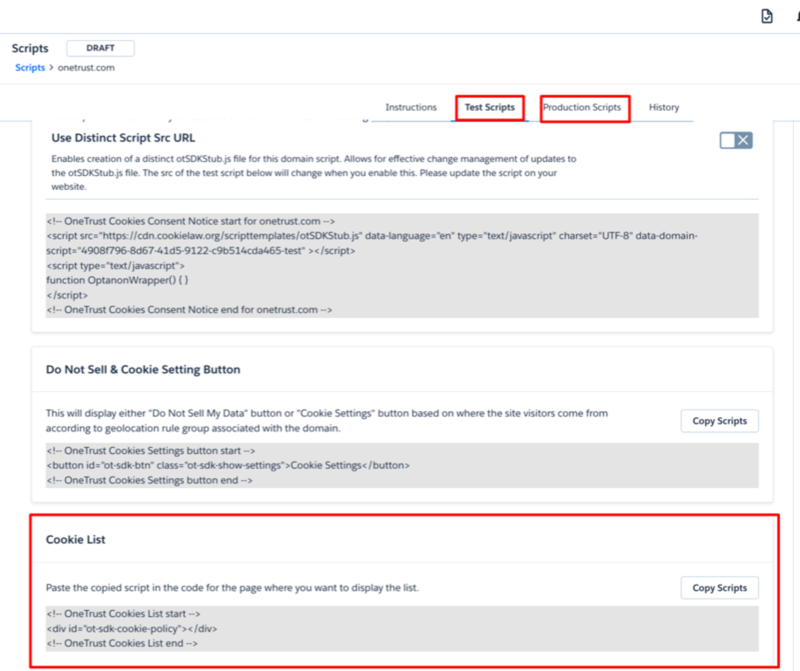The image size is (800, 671).
Task: Click the DRAFT status badge
Action: (100, 47)
